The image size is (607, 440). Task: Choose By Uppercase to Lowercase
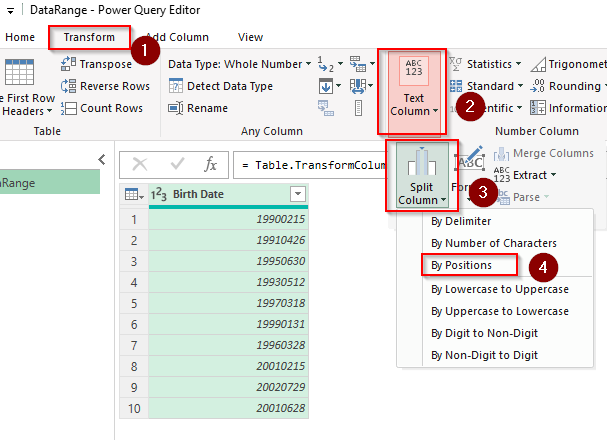coord(499,312)
